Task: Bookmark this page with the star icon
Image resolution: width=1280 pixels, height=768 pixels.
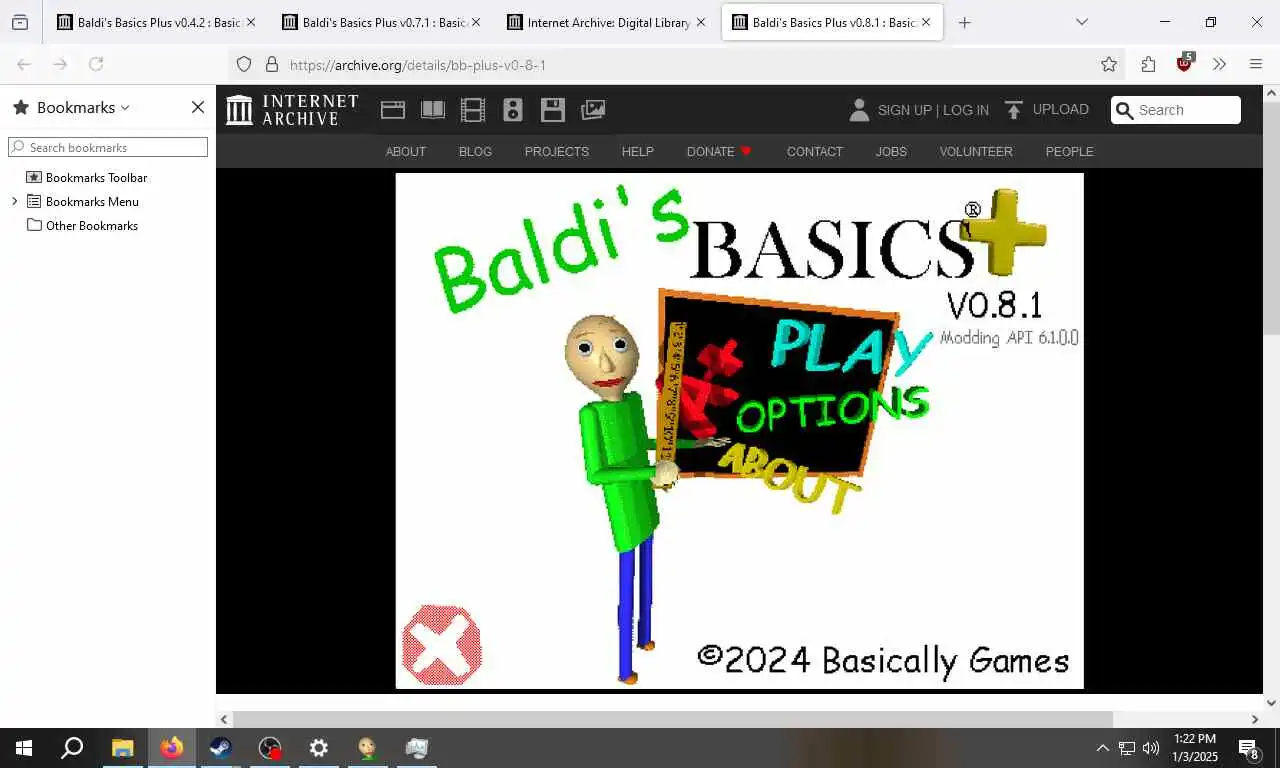Action: click(1109, 64)
